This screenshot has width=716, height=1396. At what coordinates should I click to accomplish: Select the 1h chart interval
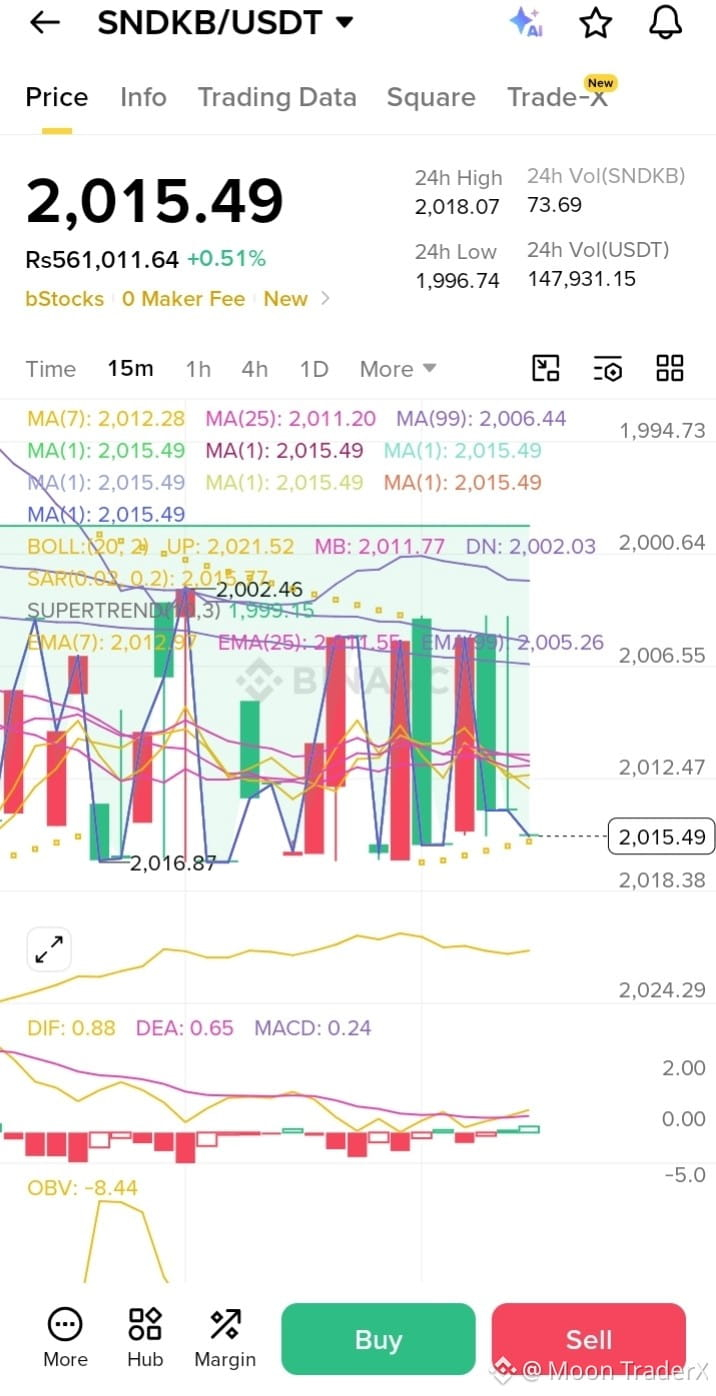click(x=198, y=369)
